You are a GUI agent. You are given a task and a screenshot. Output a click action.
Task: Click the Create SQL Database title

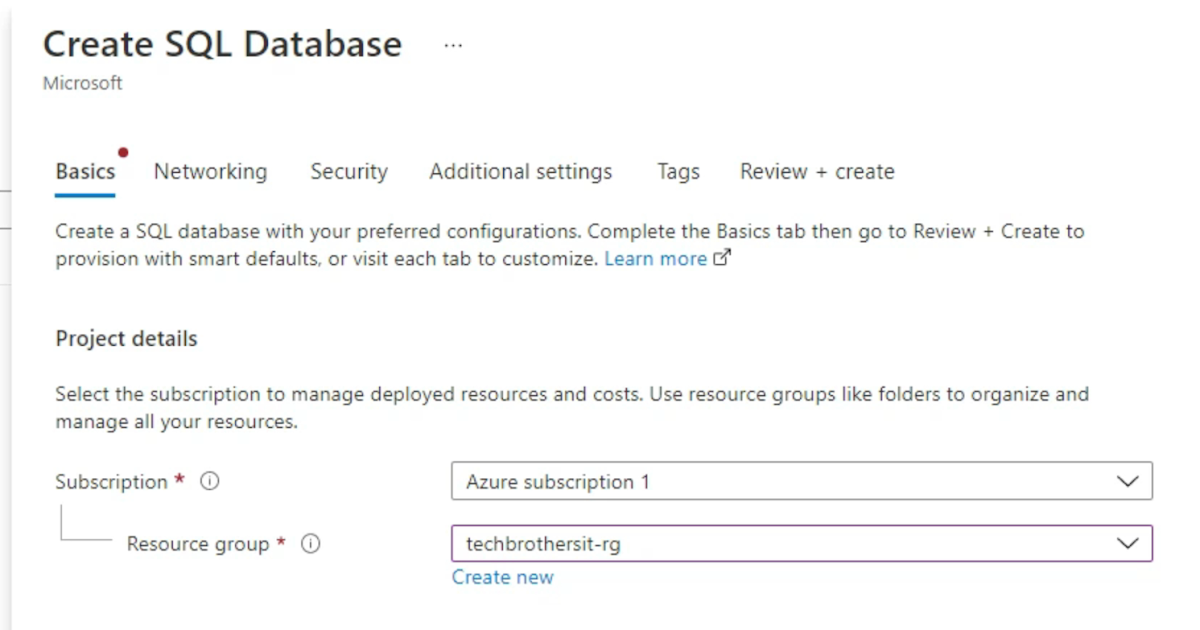(222, 43)
